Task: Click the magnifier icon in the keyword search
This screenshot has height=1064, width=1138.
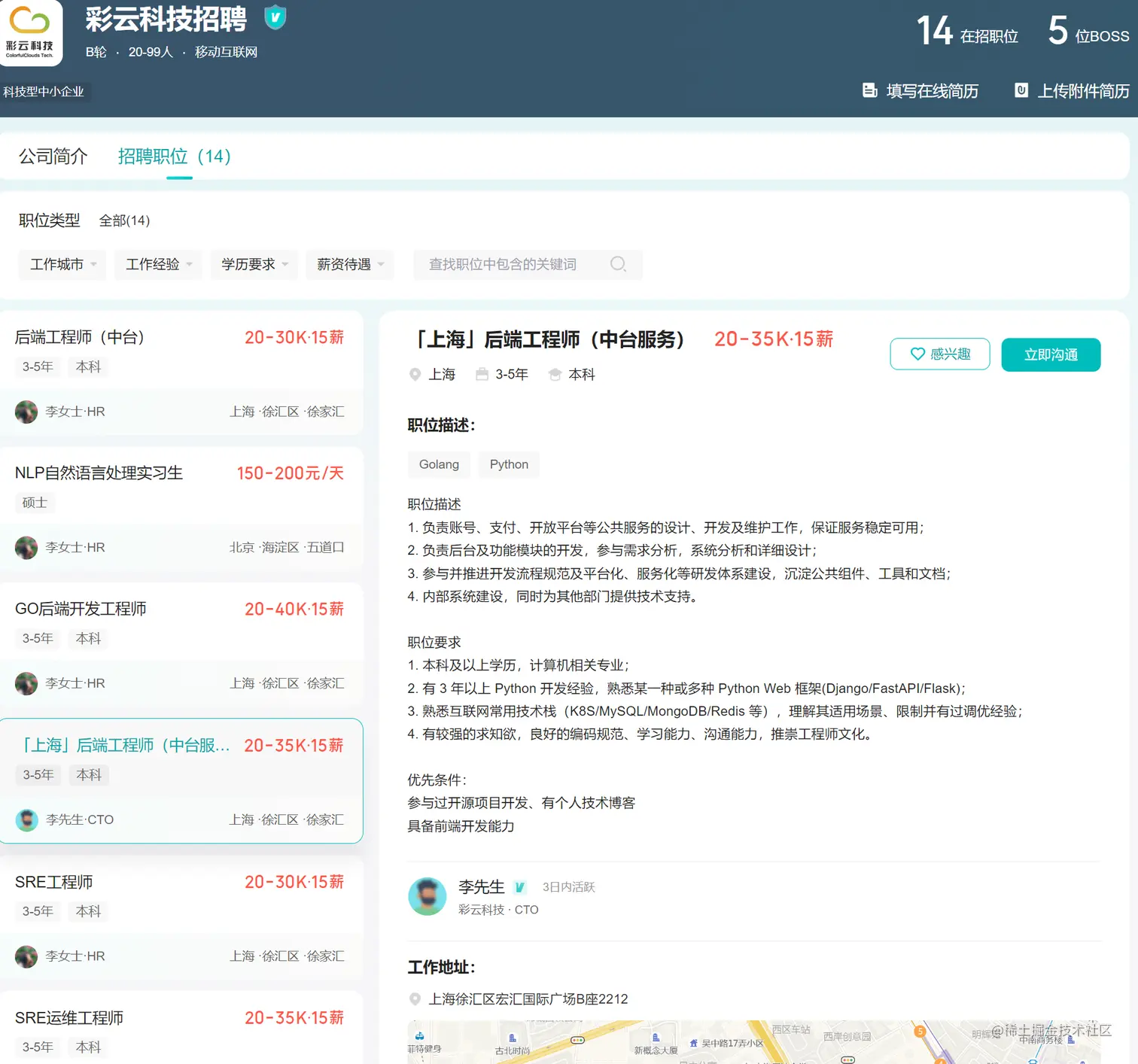Action: click(619, 264)
